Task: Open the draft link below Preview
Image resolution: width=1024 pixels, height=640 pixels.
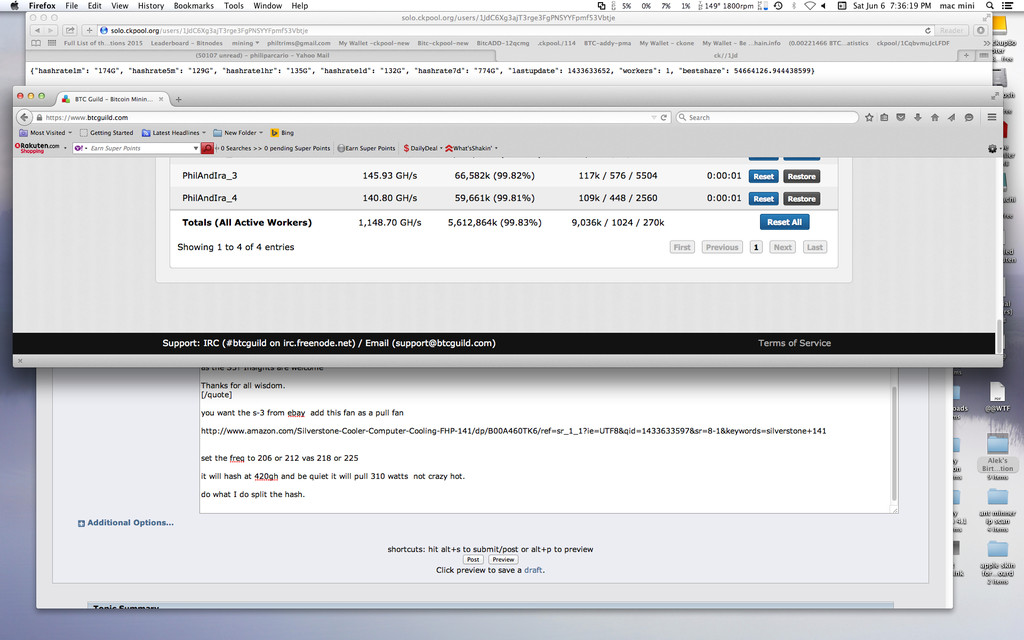Action: click(533, 570)
